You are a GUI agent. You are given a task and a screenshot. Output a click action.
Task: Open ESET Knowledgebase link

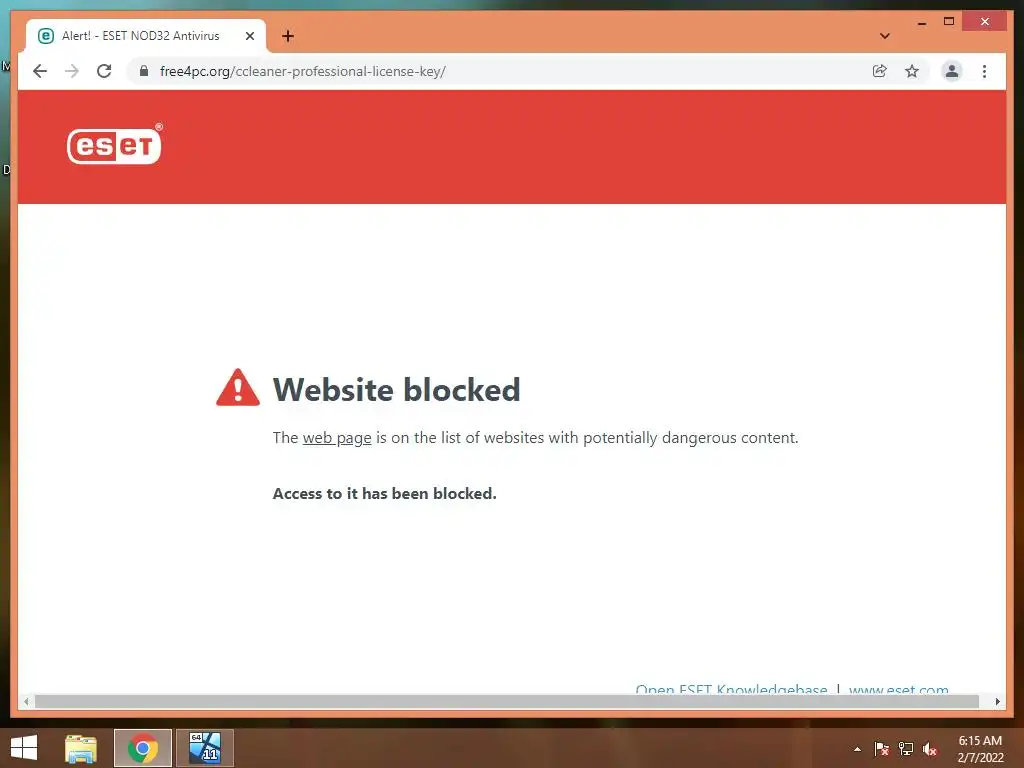[x=731, y=689]
